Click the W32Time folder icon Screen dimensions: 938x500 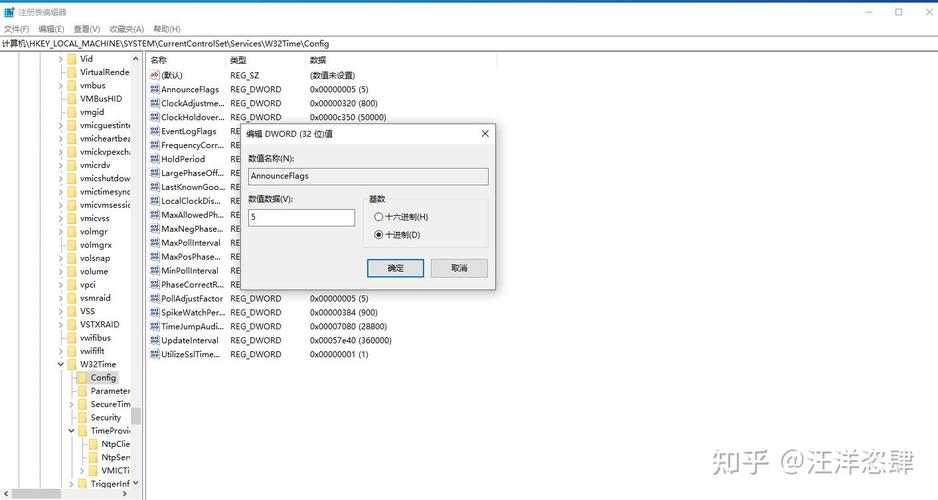72,364
